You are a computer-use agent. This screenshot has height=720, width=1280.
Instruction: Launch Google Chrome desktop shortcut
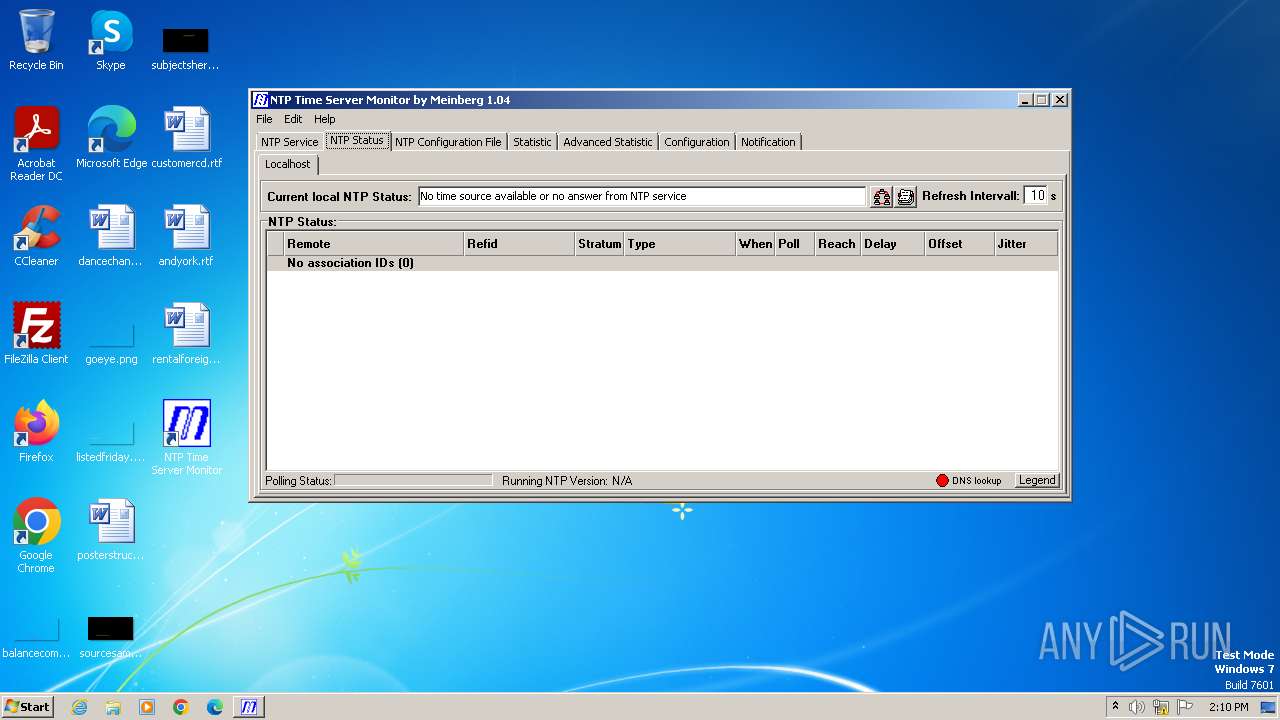36,536
